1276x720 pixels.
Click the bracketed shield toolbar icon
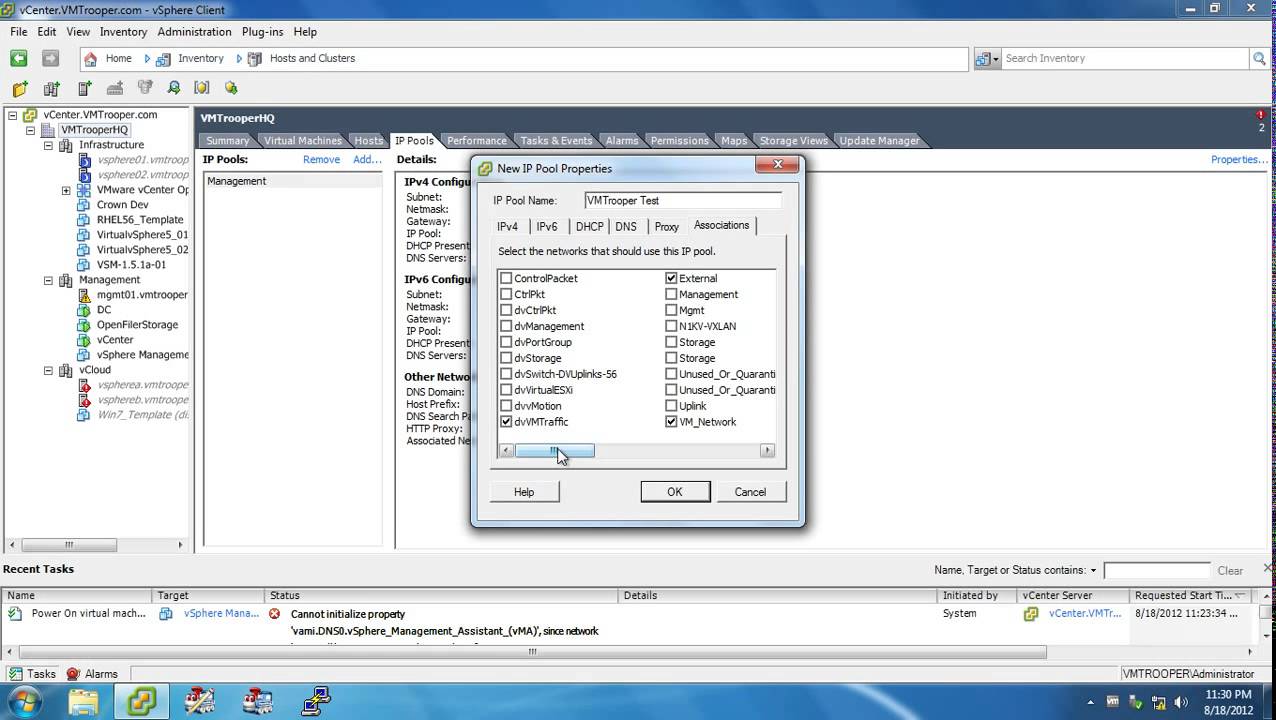pos(202,88)
